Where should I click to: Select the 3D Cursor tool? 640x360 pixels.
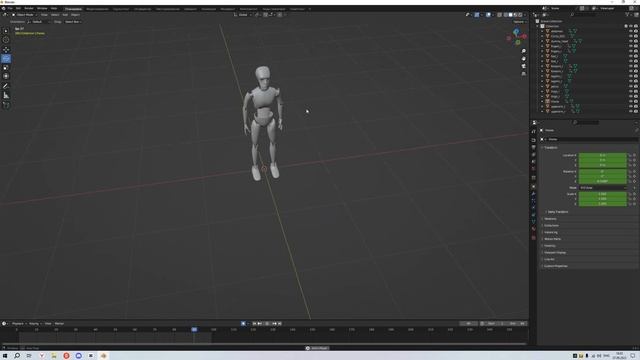pyautogui.click(x=6, y=40)
